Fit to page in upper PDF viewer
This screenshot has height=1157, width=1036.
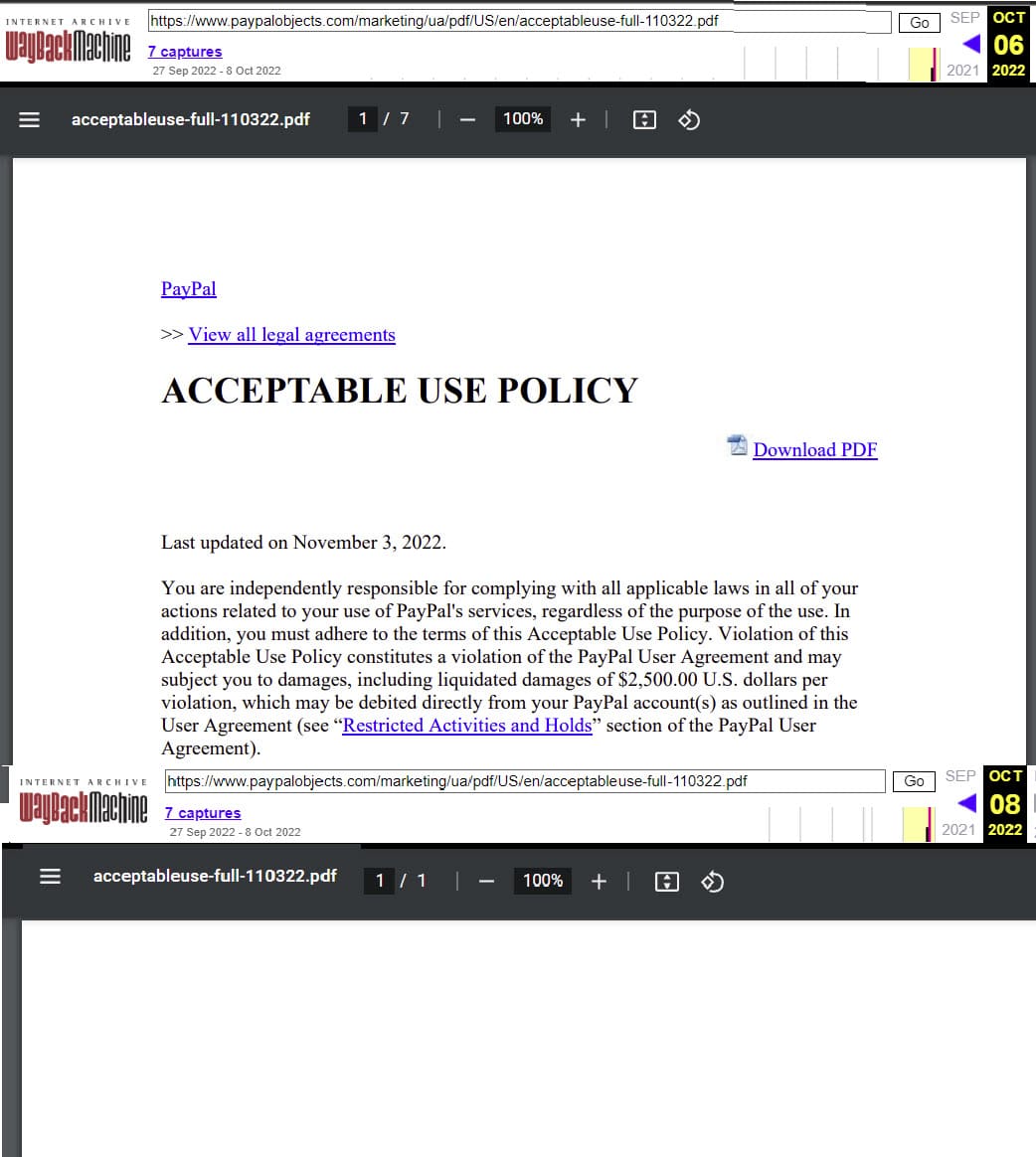(x=644, y=119)
